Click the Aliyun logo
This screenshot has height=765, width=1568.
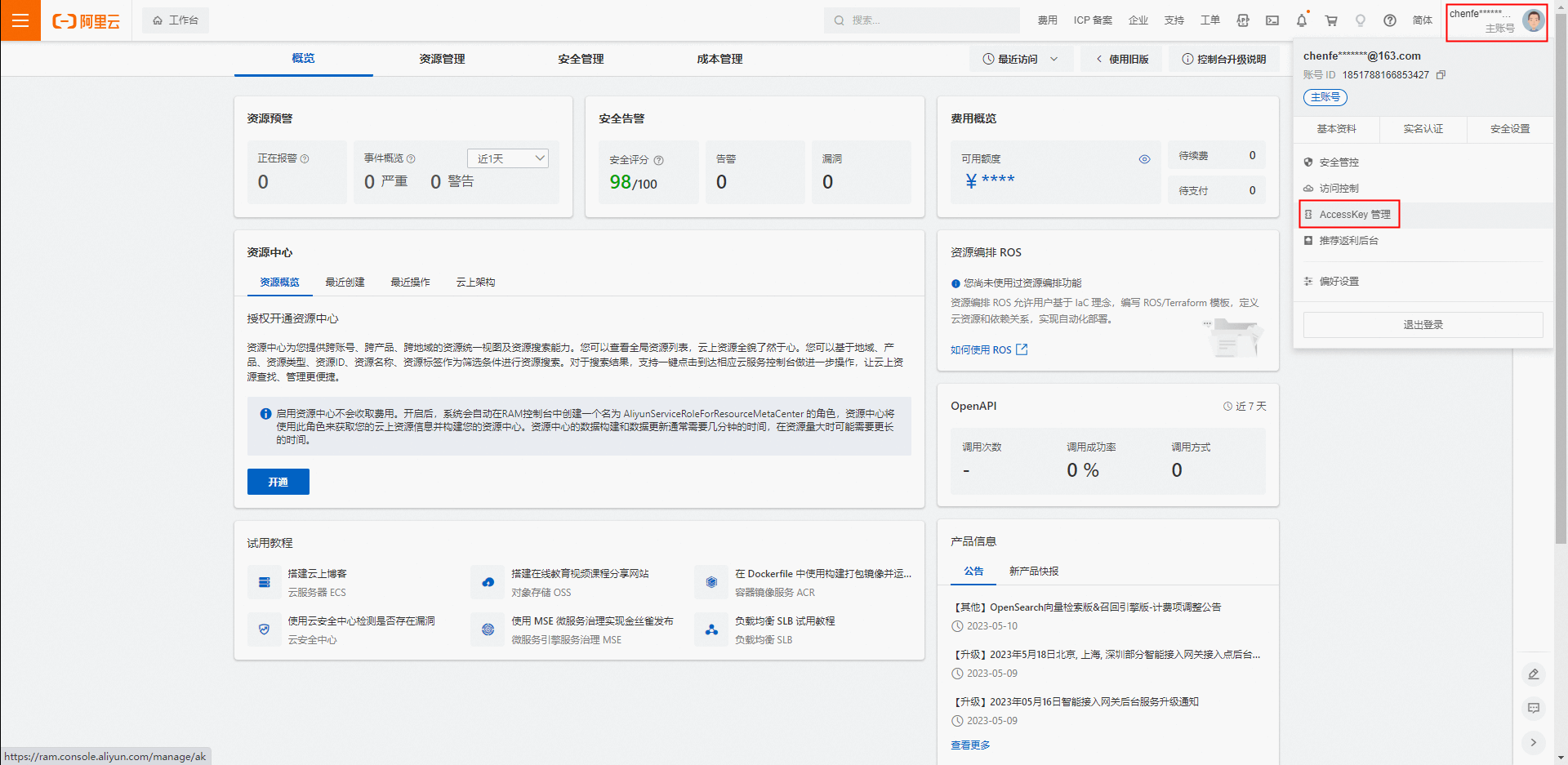click(x=86, y=21)
